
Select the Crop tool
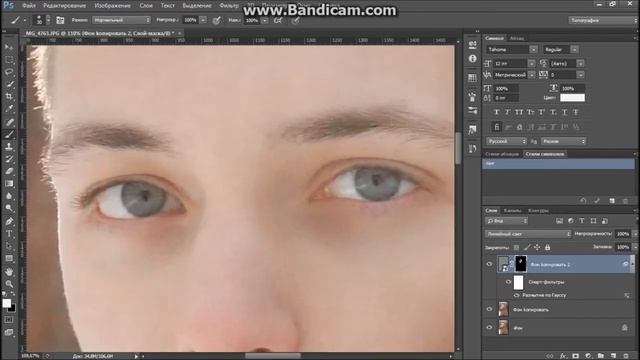[9, 97]
